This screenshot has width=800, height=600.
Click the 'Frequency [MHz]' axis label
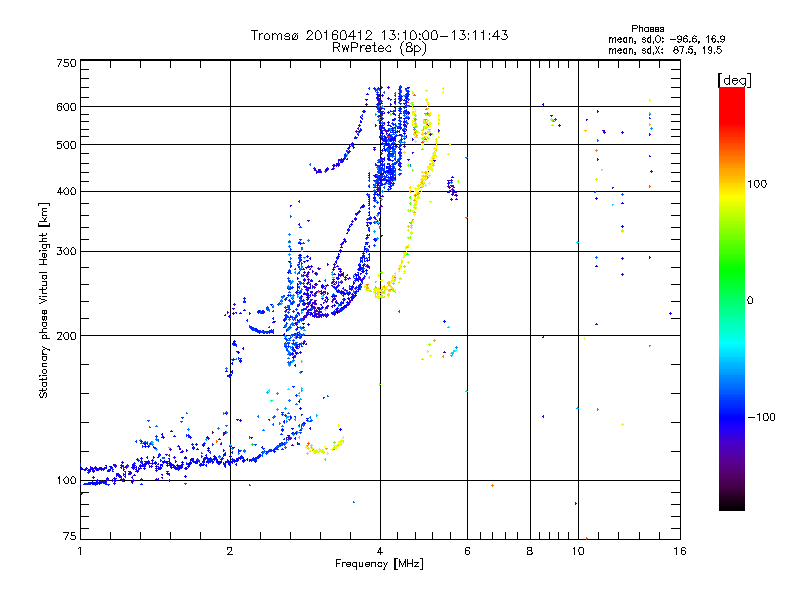tap(379, 564)
